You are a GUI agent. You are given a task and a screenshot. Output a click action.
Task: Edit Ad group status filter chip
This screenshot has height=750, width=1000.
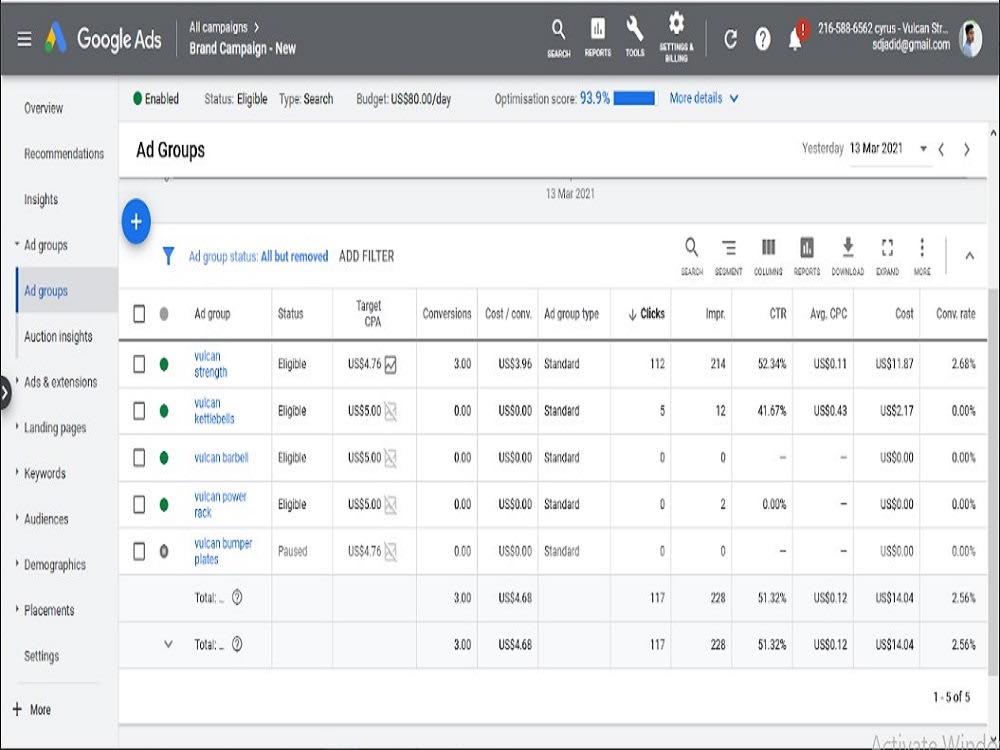pos(258,256)
